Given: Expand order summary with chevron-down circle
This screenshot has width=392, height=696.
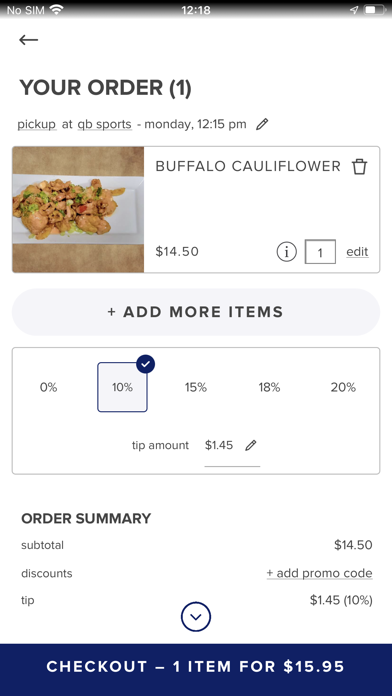Looking at the screenshot, I should [x=196, y=617].
